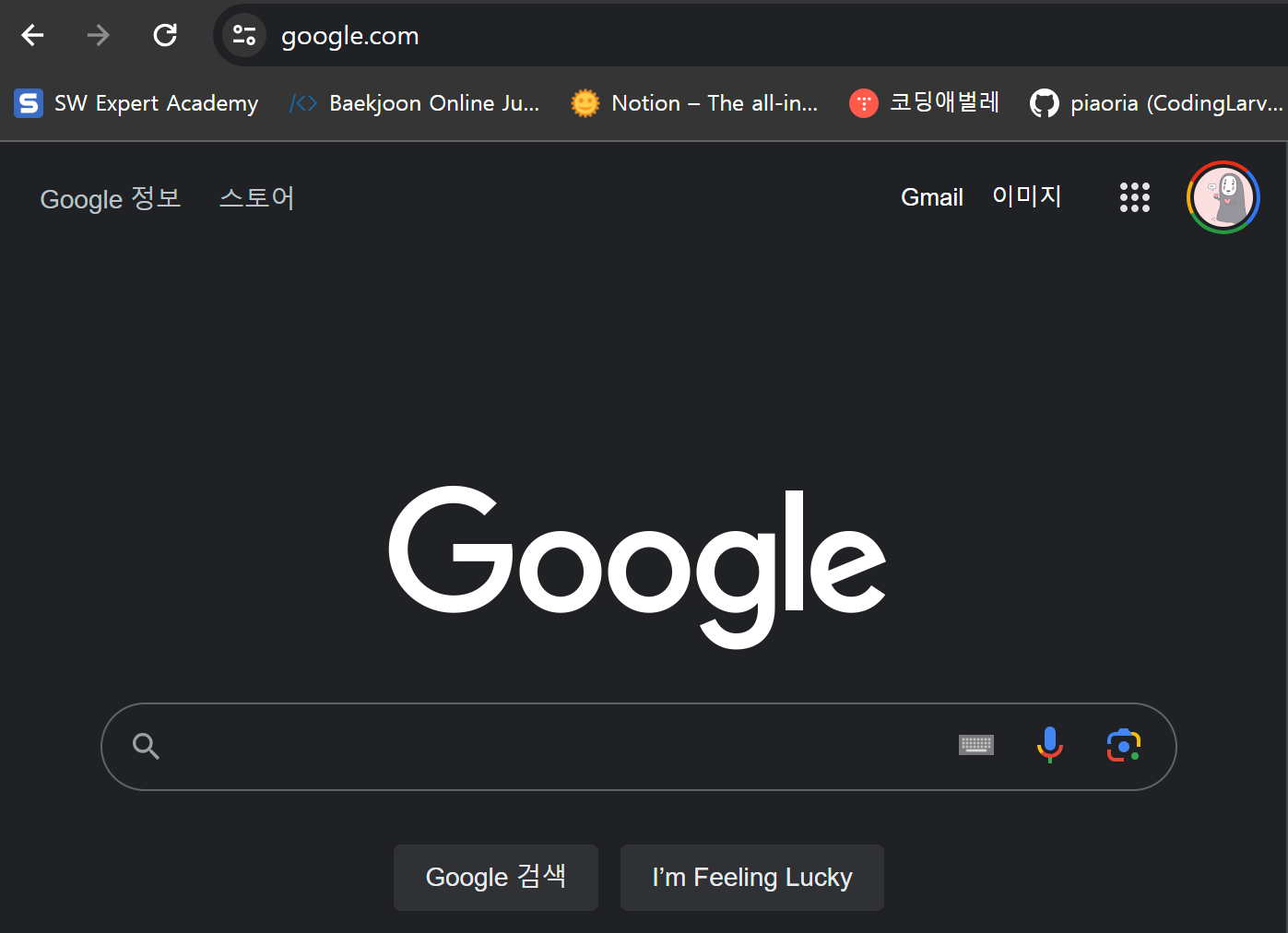Open the SW Expert Academy bookmark
Image resolution: width=1288 pixels, height=933 pixels.
pos(136,103)
